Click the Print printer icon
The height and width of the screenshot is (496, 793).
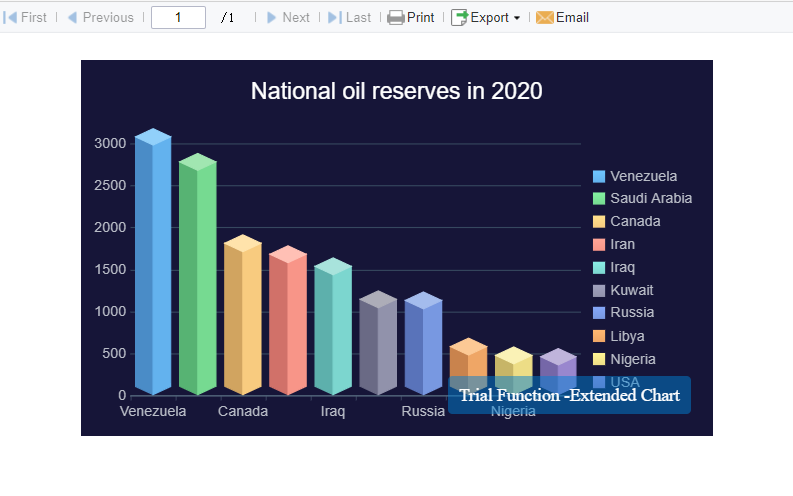pyautogui.click(x=395, y=18)
